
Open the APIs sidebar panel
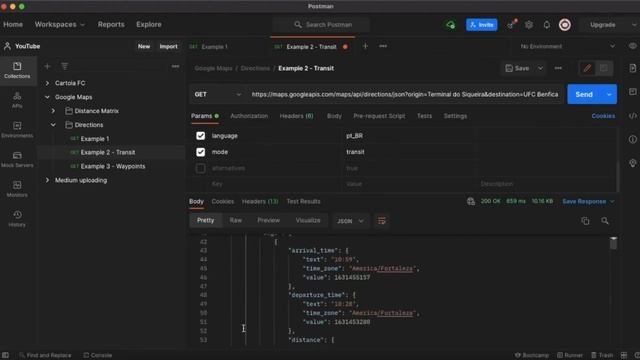pos(17,100)
